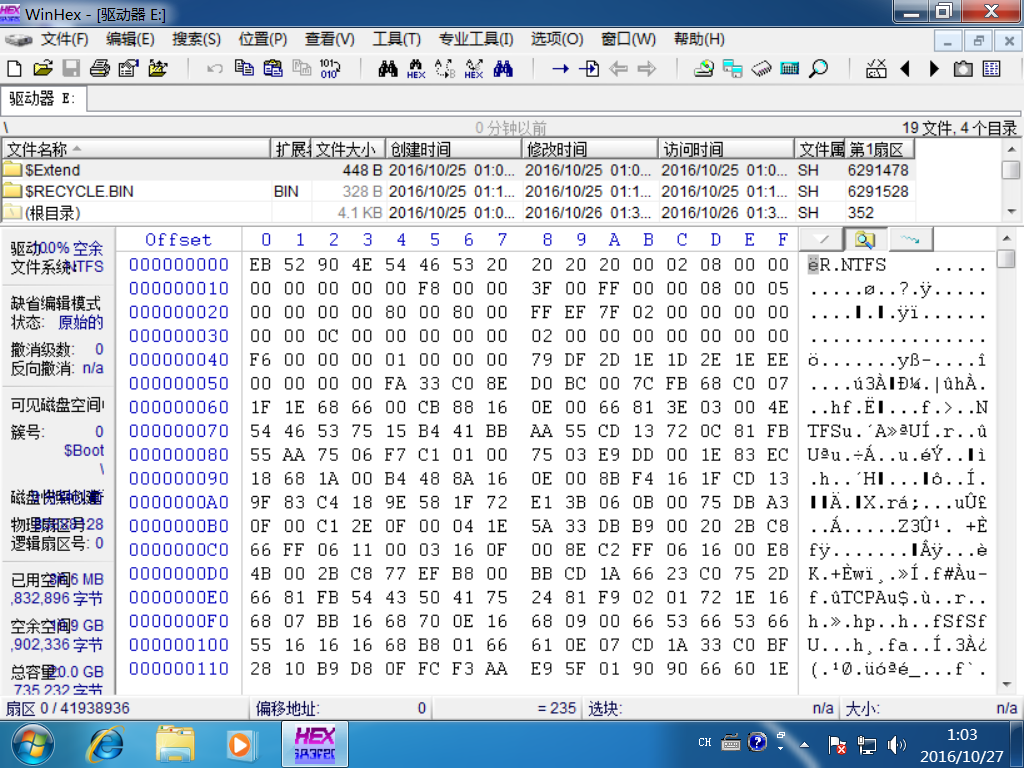Toggle the search hits magnifier button above text column
This screenshot has height=768, width=1024.
pyautogui.click(x=865, y=240)
